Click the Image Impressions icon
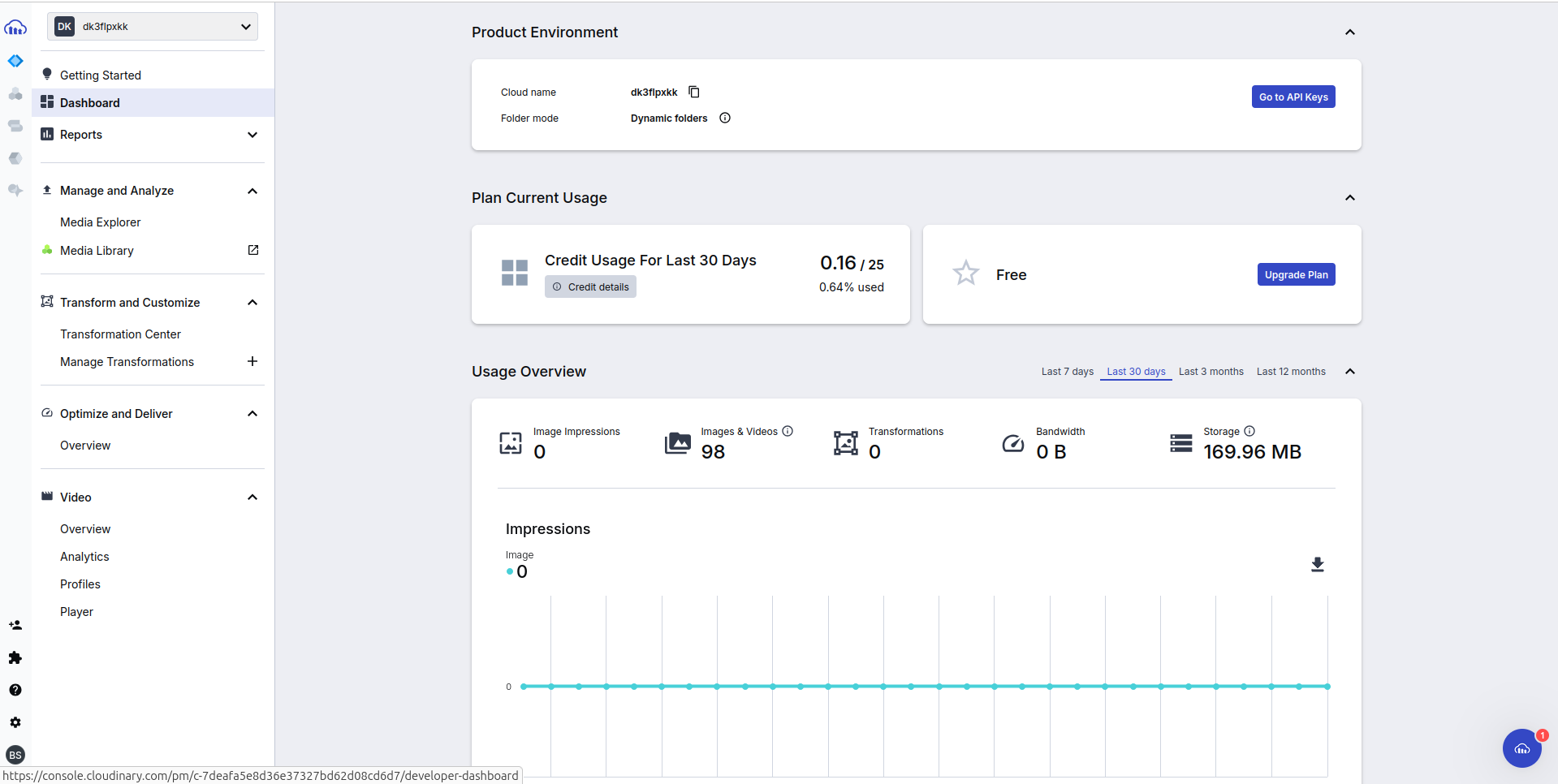 coord(511,443)
